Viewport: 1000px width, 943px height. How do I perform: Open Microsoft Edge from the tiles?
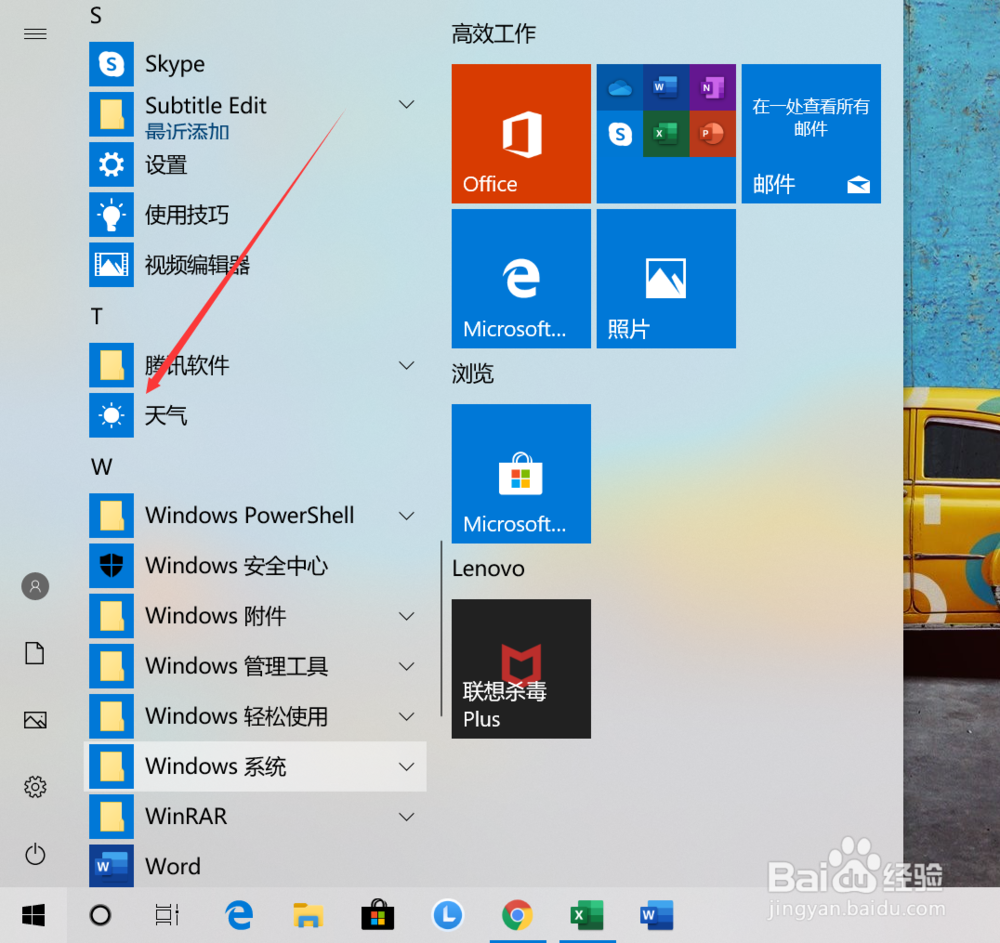point(521,278)
